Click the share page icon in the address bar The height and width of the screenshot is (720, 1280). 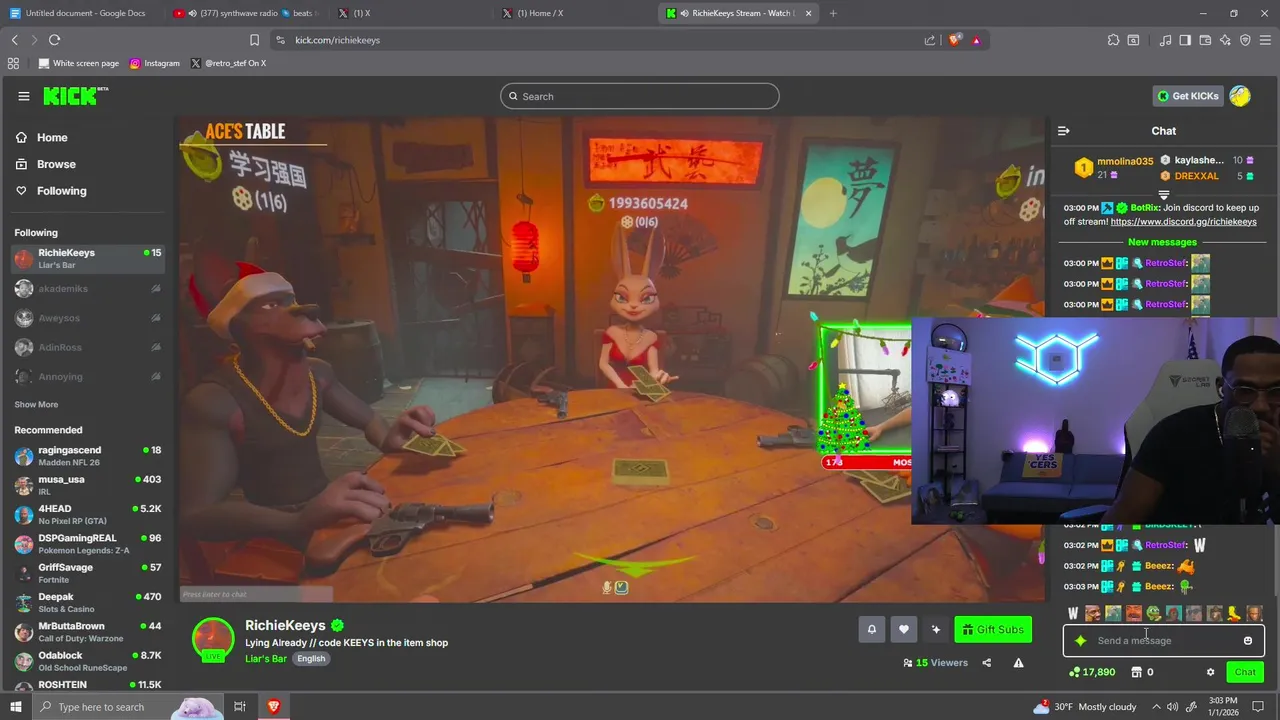pyautogui.click(x=930, y=40)
